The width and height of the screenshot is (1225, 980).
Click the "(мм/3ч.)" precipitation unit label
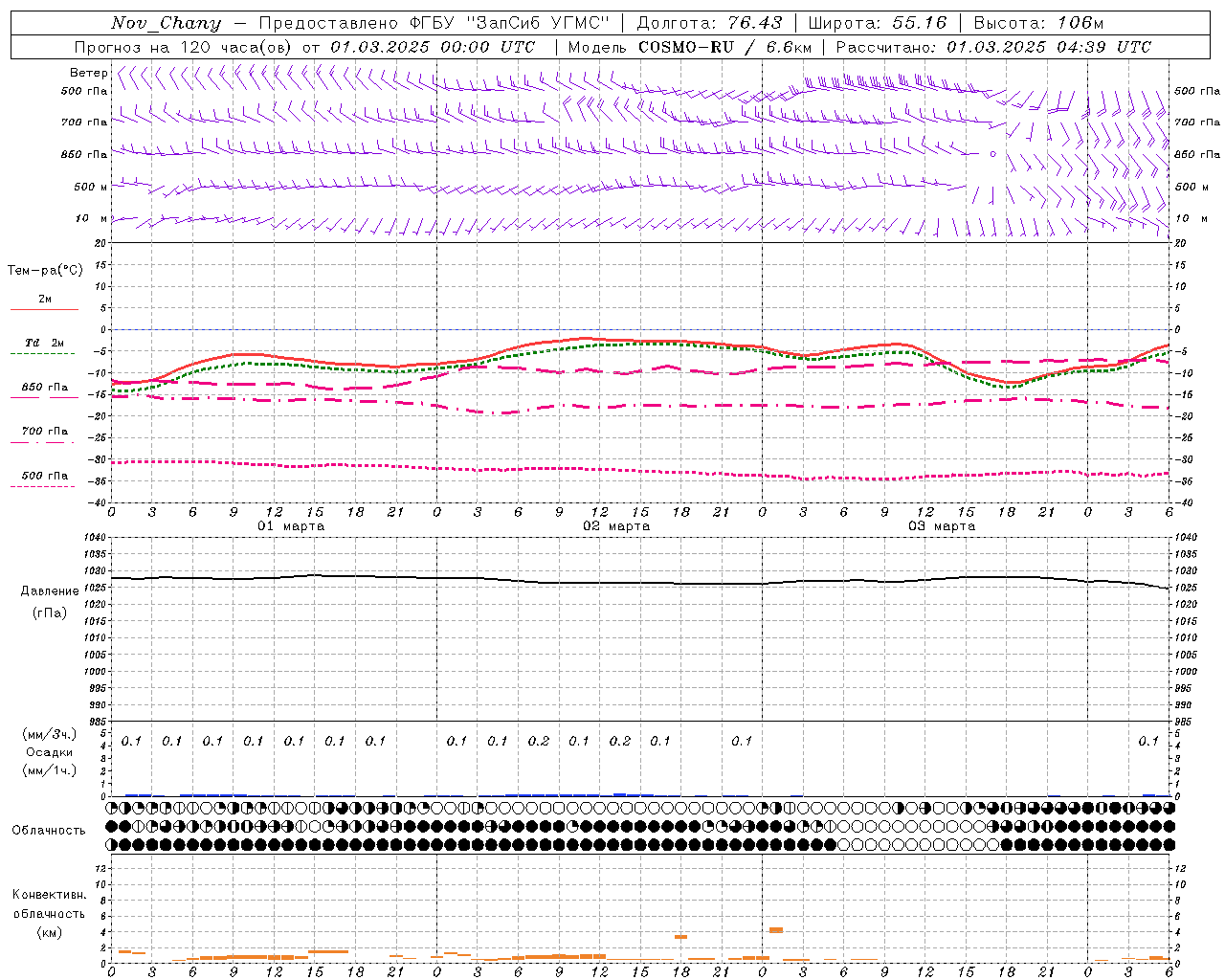pyautogui.click(x=50, y=734)
